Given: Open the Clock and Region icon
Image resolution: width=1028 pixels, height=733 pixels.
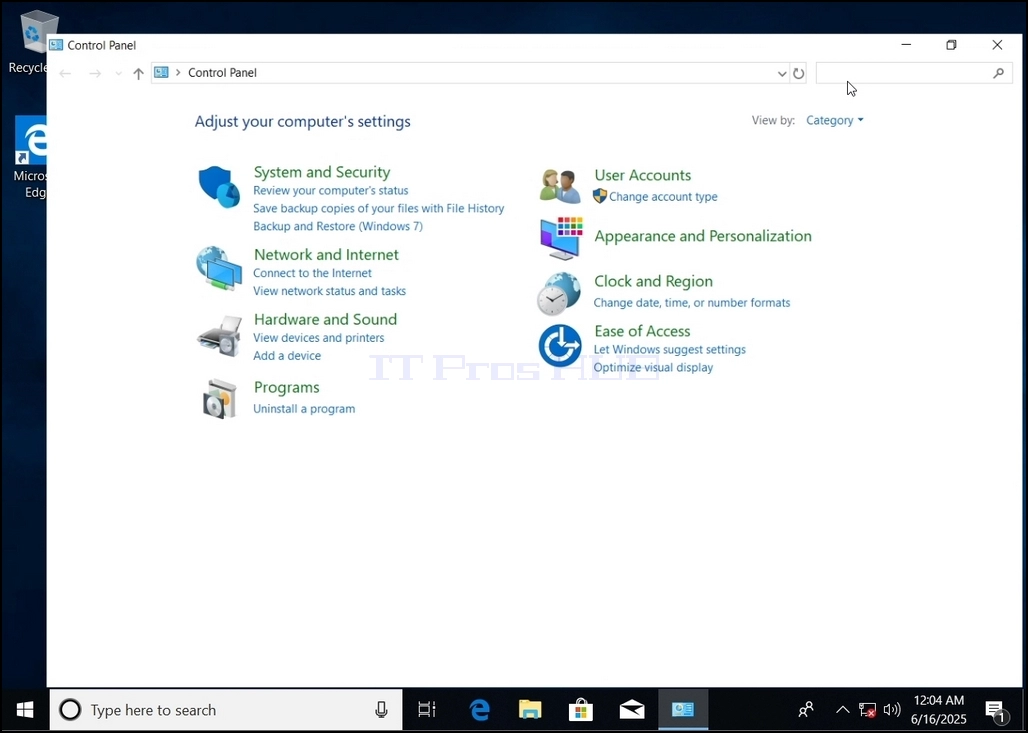Looking at the screenshot, I should point(559,294).
